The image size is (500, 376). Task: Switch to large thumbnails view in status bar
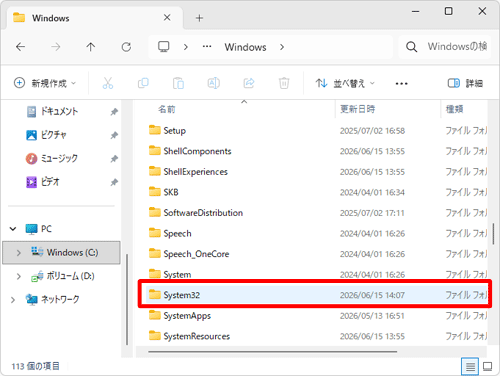(488, 367)
